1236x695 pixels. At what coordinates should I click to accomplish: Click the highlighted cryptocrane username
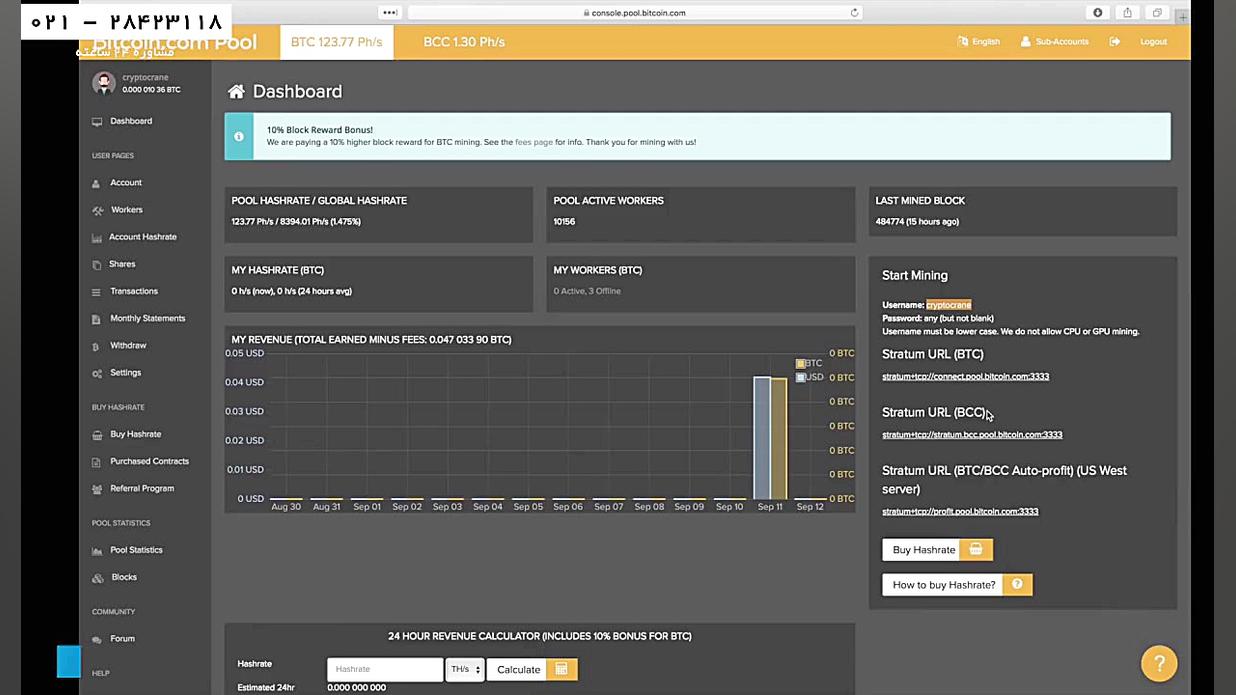[948, 305]
